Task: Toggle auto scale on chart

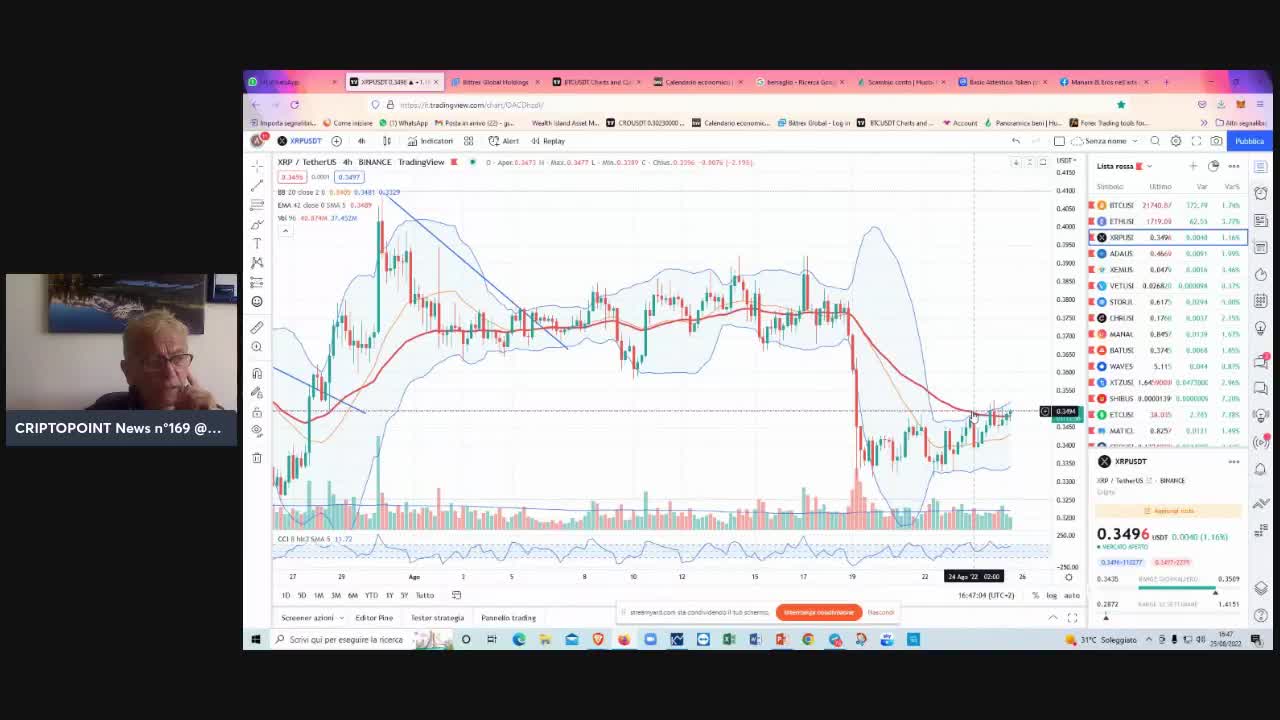Action: click(x=1071, y=595)
